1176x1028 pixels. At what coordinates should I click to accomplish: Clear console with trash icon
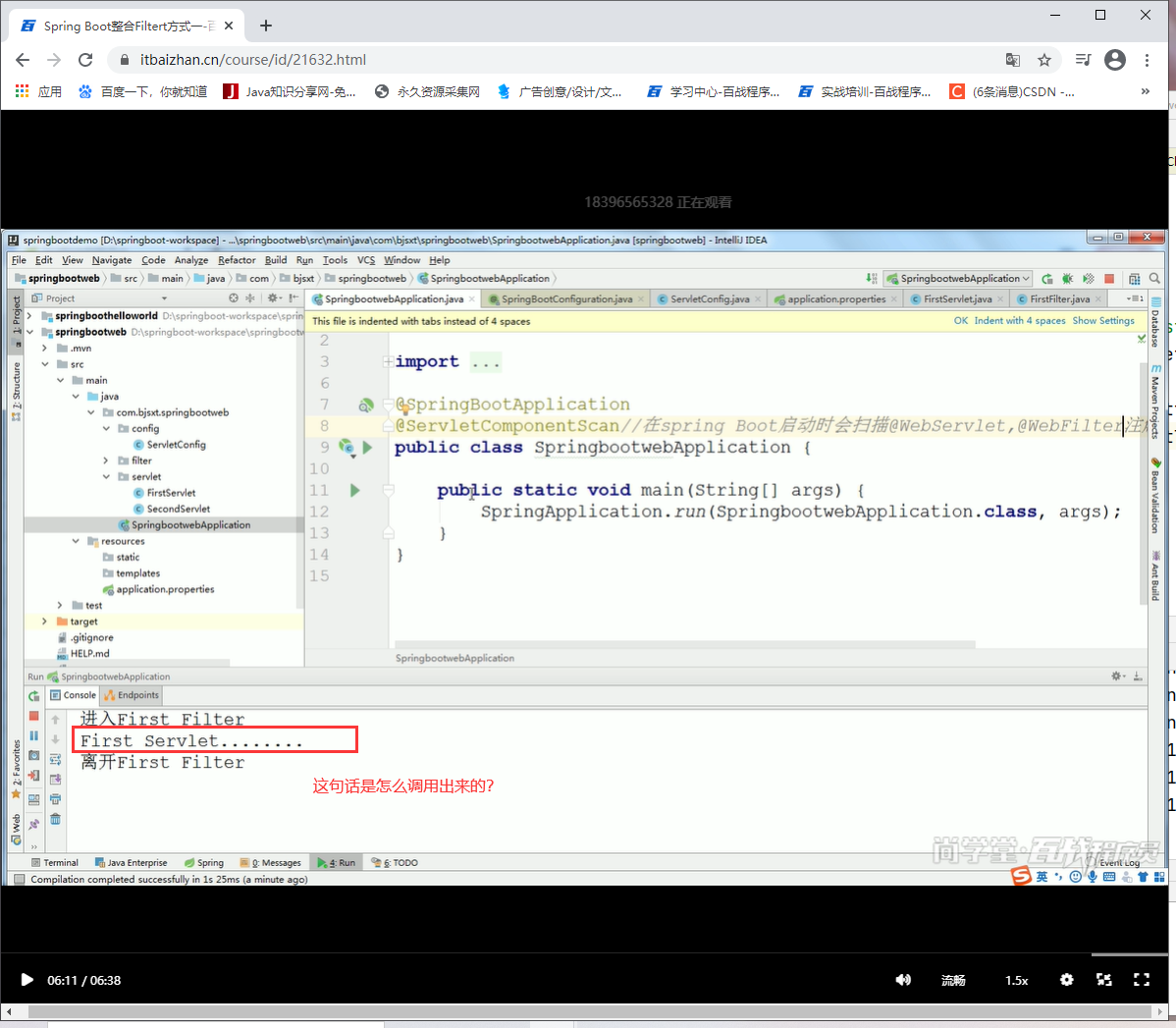(x=56, y=819)
